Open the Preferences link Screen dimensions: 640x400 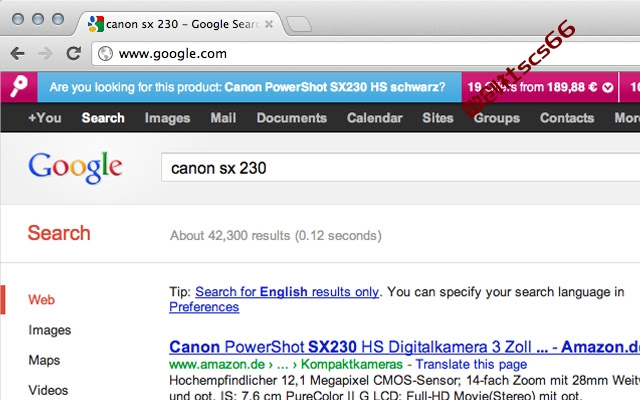click(204, 307)
